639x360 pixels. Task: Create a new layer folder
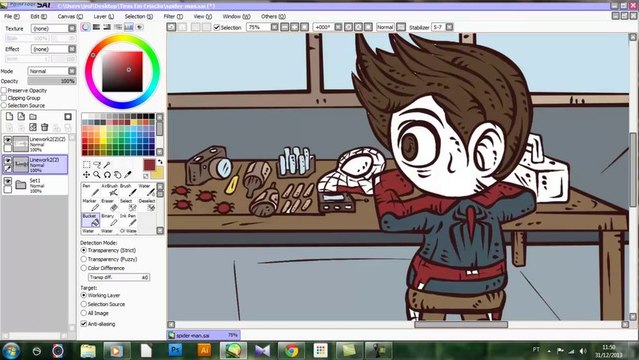point(33,117)
